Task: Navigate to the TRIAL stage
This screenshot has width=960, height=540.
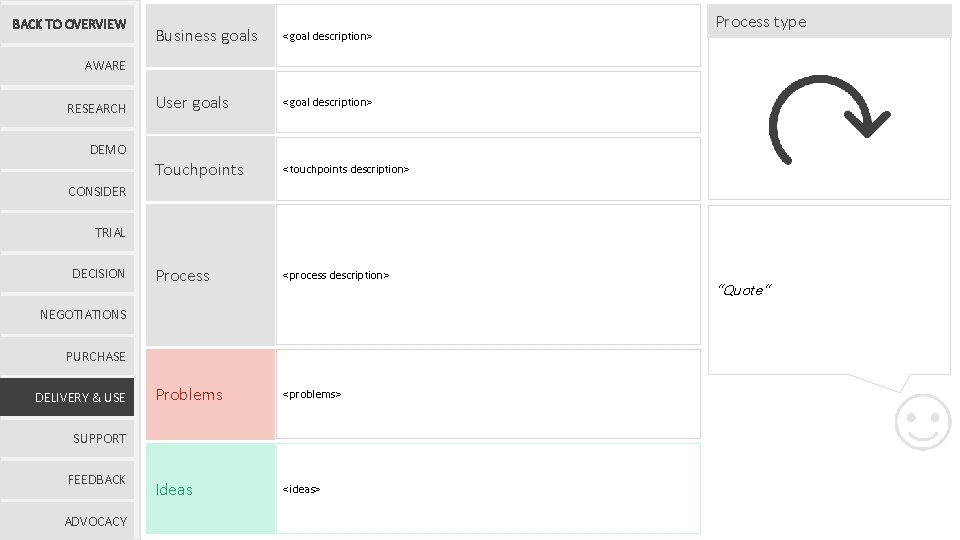Action: 68,233
